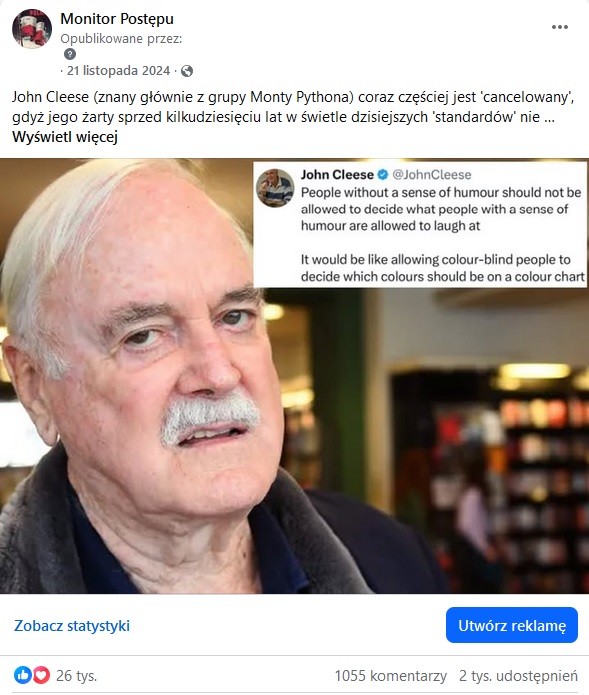The height and width of the screenshot is (695, 589).
Task: Click the @JohnCleese handle in the image
Action: coord(432,175)
